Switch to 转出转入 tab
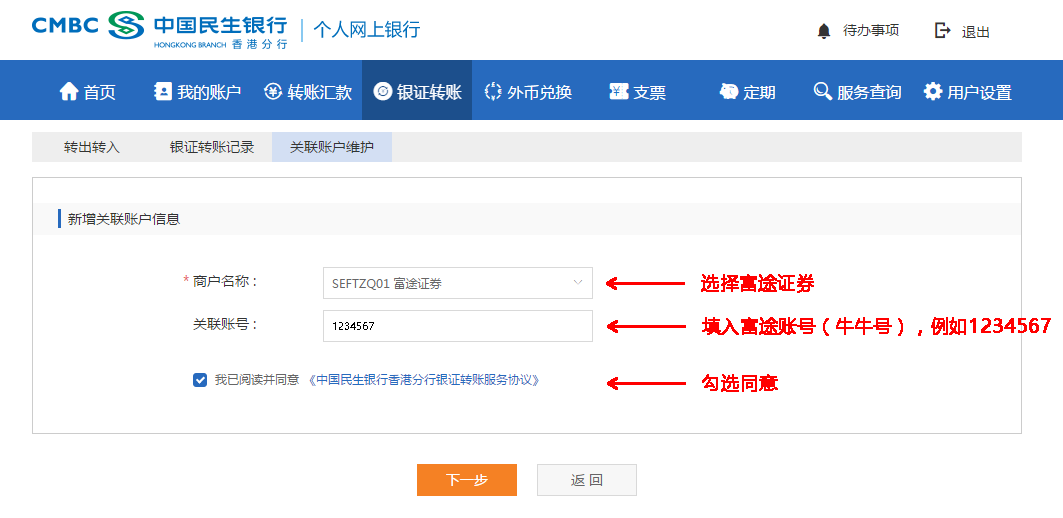 click(x=92, y=147)
